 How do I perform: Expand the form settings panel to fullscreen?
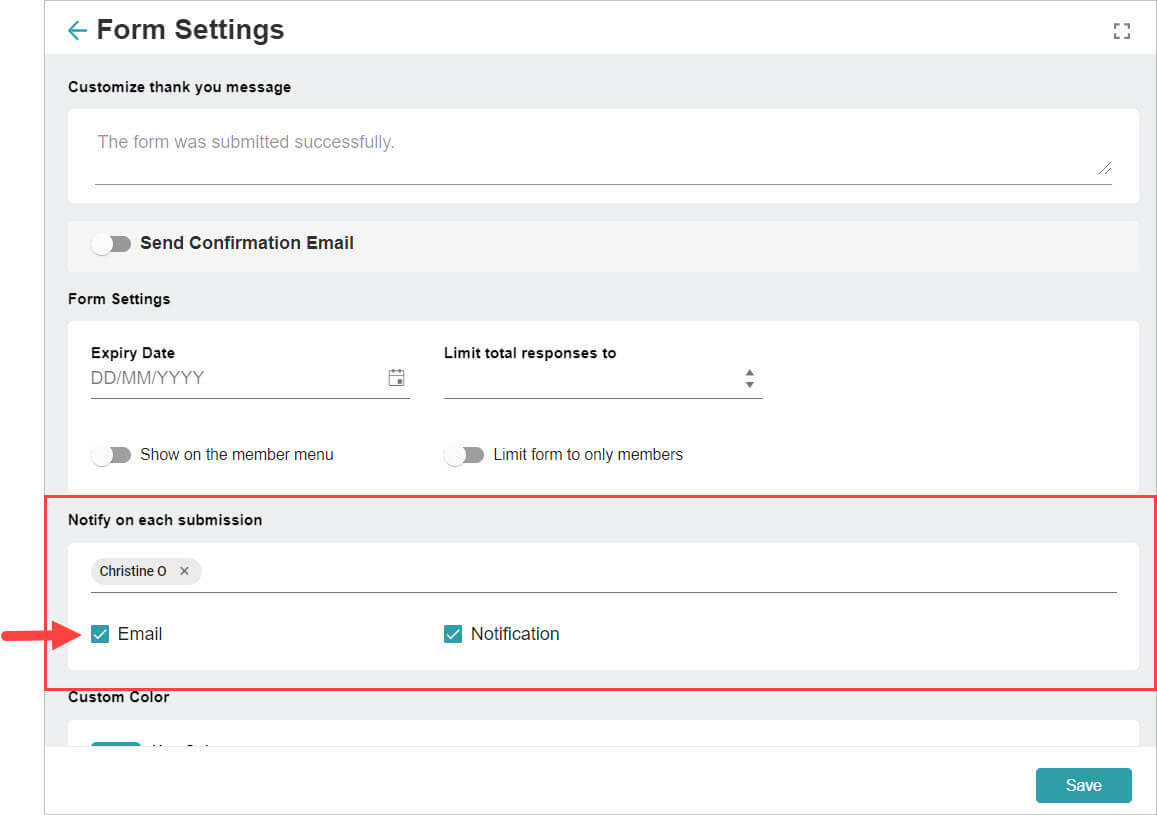[1122, 31]
